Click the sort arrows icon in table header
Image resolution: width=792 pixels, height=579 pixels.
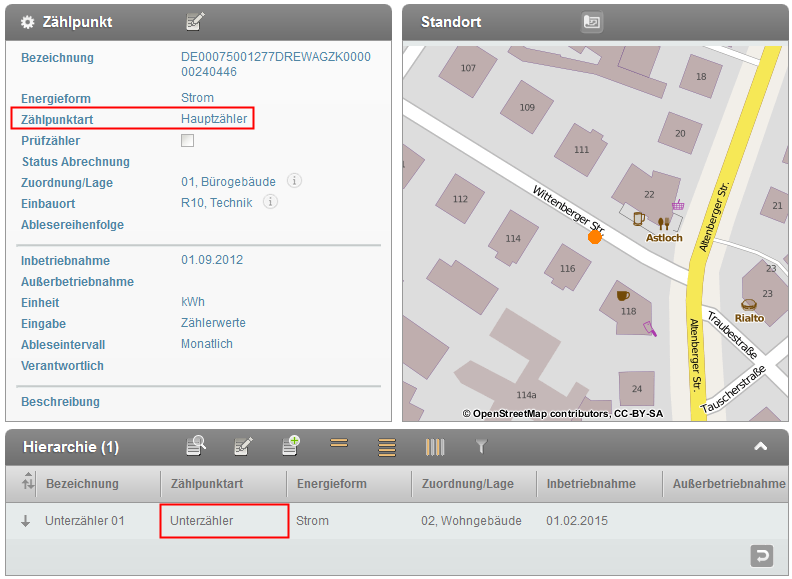click(x=27, y=484)
